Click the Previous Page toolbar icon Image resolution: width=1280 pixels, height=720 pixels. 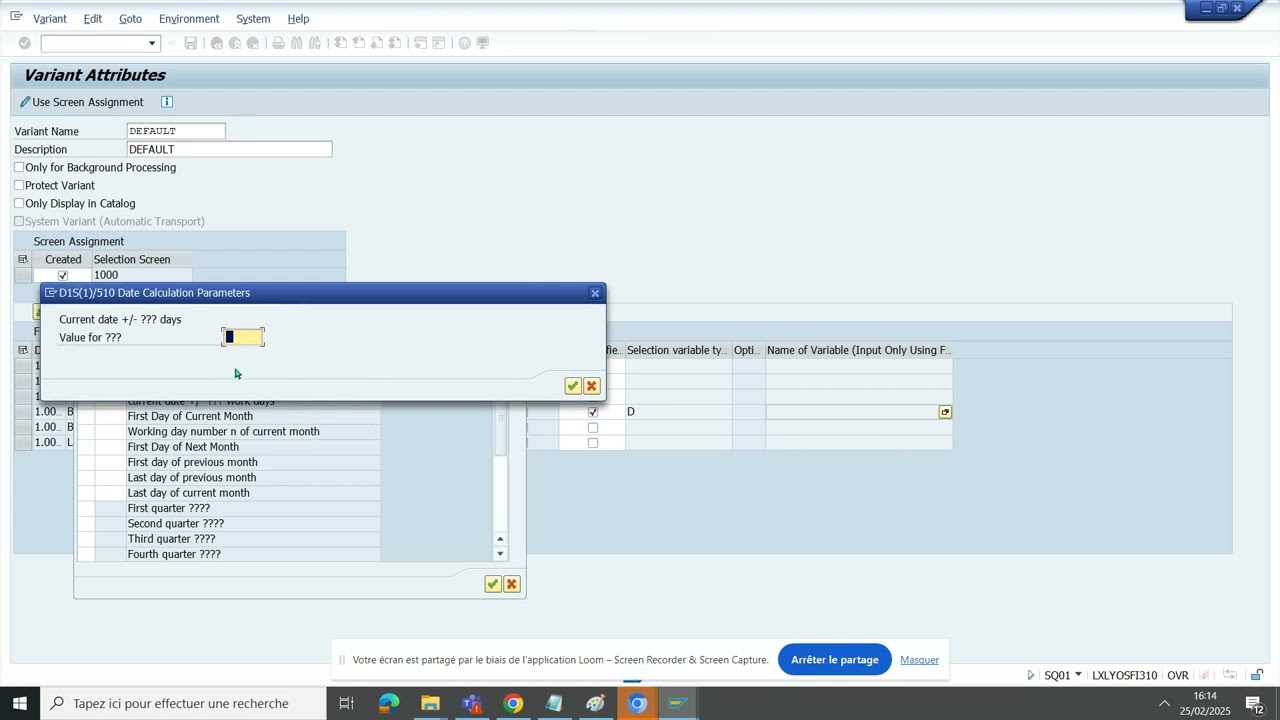pyautogui.click(x=359, y=43)
